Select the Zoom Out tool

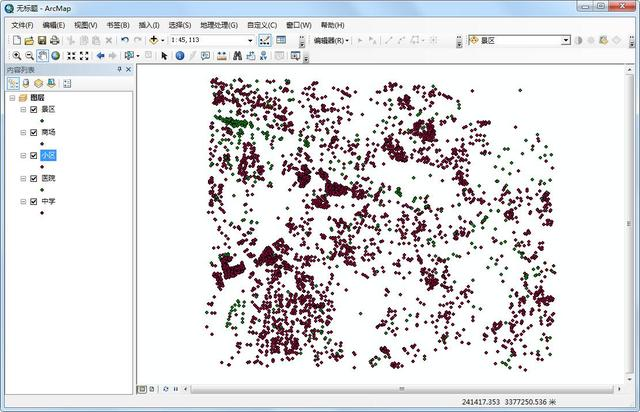[x=29, y=56]
